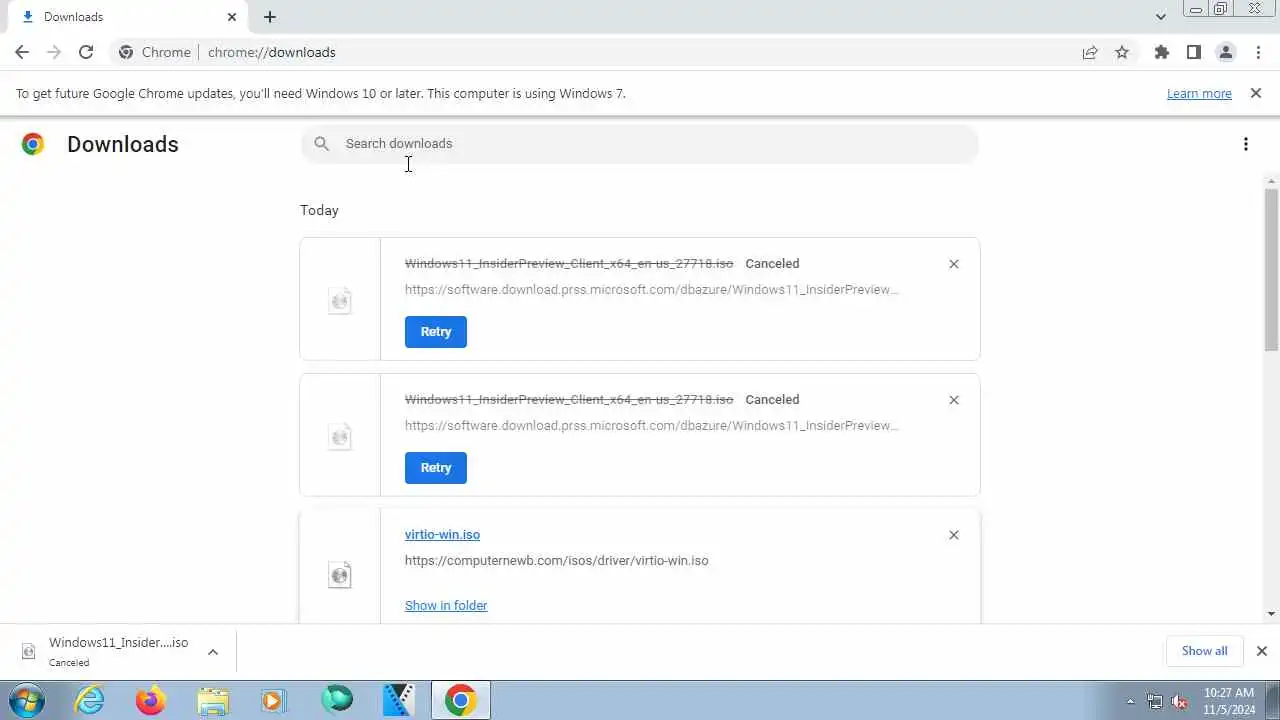Open Windows Media Player from taskbar
This screenshot has height=720, width=1280.
274,700
